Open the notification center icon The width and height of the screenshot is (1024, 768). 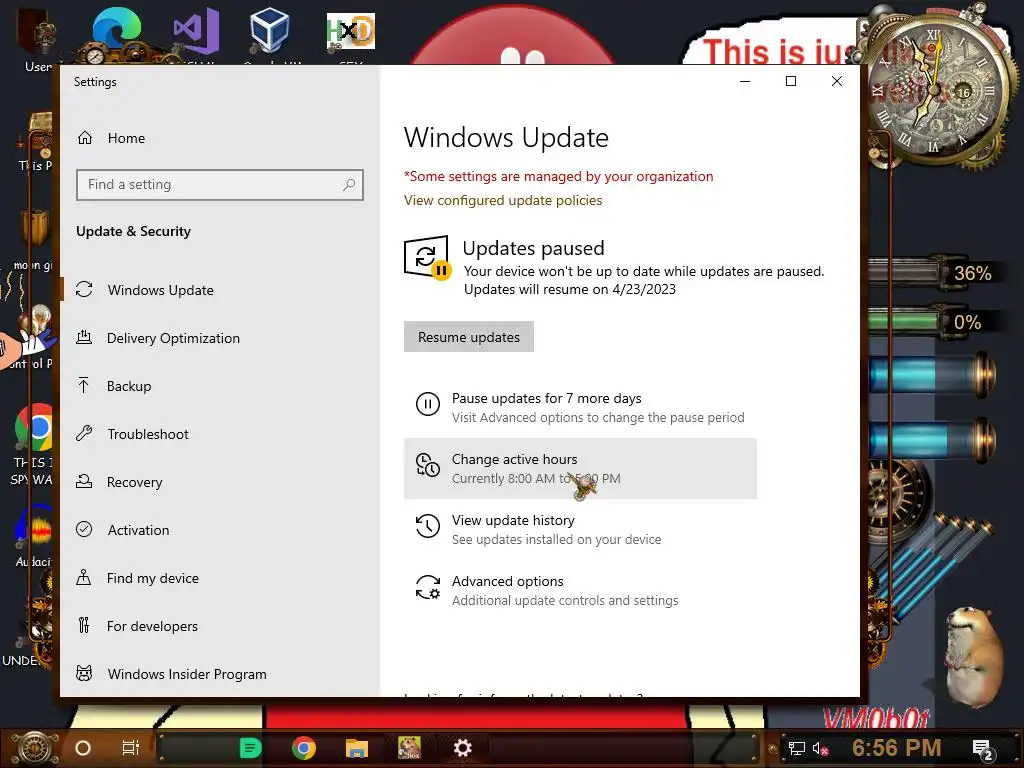[983, 749]
